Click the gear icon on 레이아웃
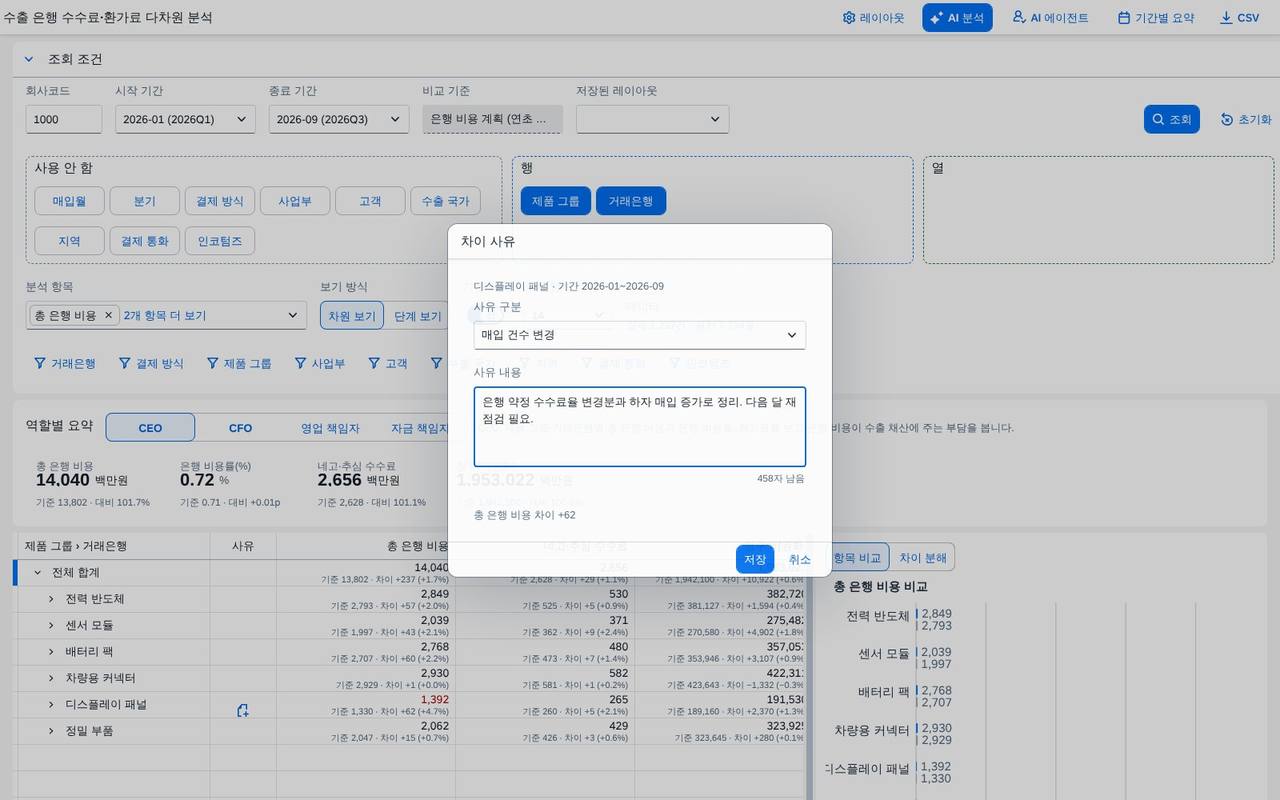The image size is (1280, 800). coord(849,18)
